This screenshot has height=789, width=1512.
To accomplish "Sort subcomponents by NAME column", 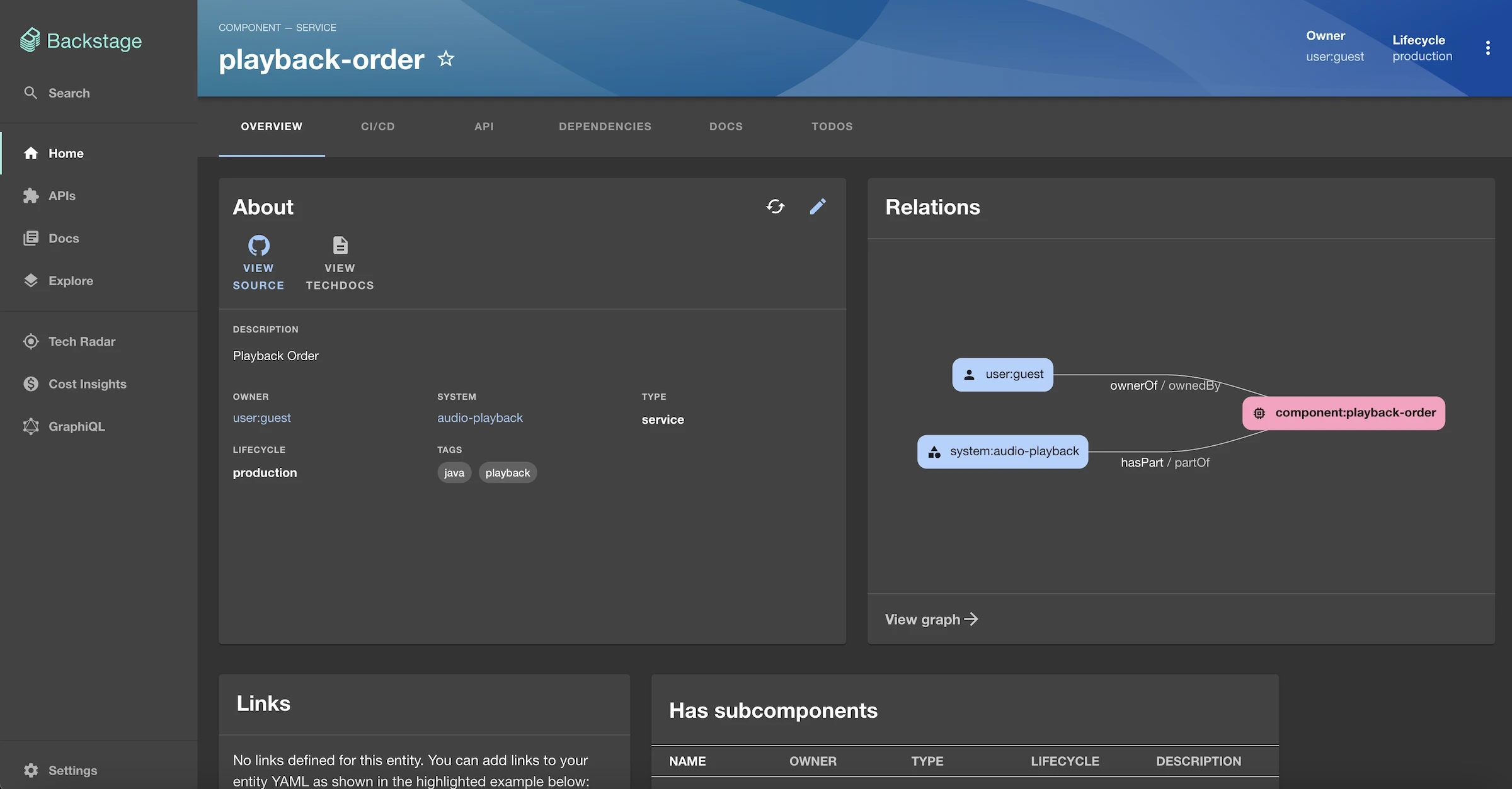I will 687,761.
